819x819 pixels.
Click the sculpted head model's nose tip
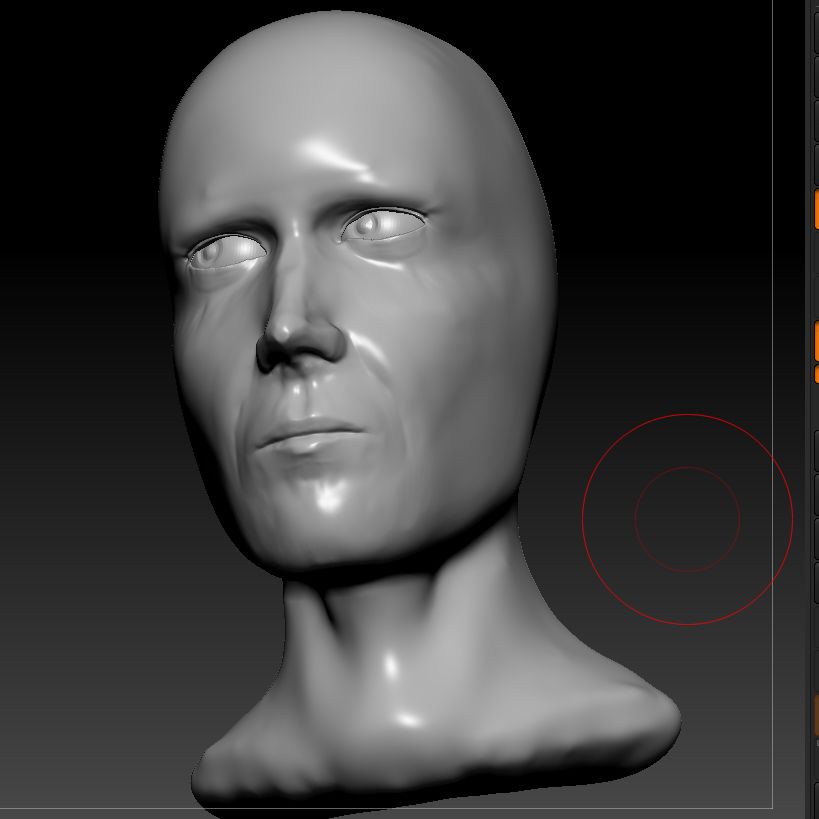pyautogui.click(x=286, y=333)
